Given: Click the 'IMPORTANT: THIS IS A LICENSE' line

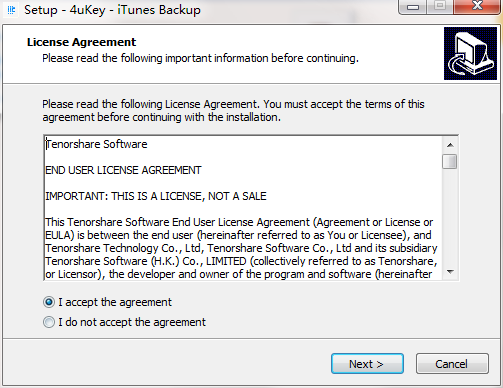Looking at the screenshot, I should point(156,196).
